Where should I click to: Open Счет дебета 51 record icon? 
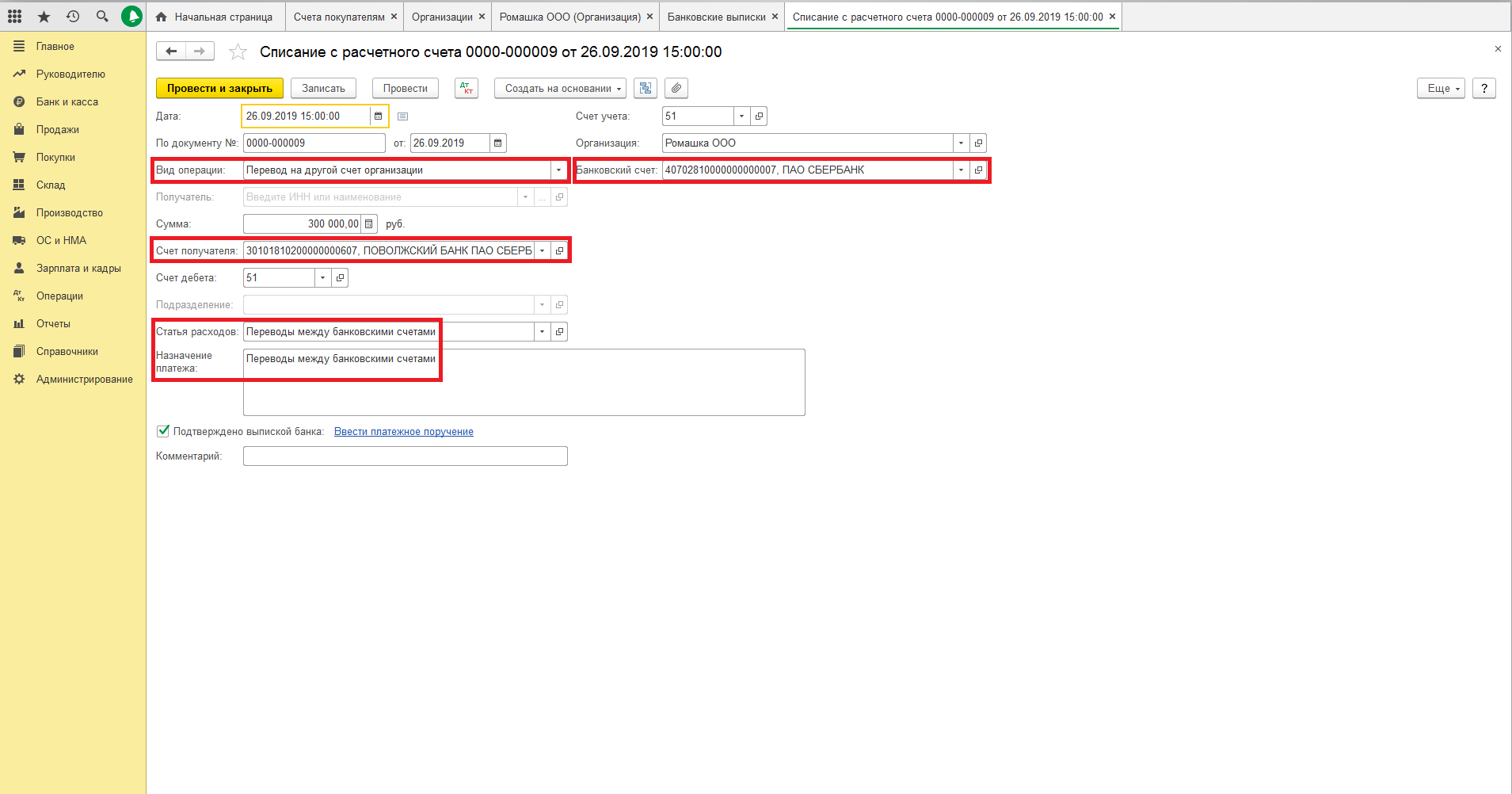coord(340,277)
